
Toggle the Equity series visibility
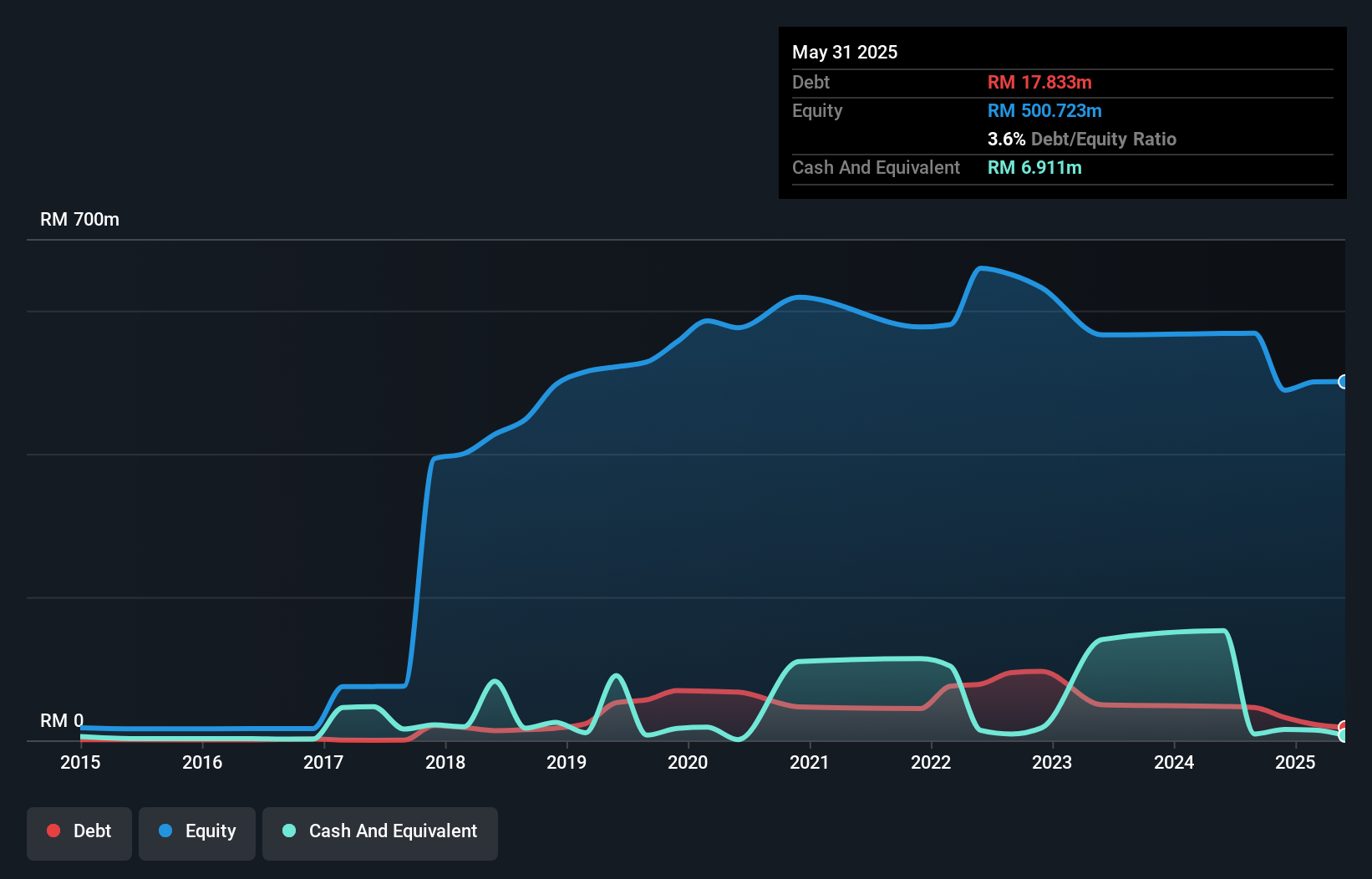click(x=196, y=833)
